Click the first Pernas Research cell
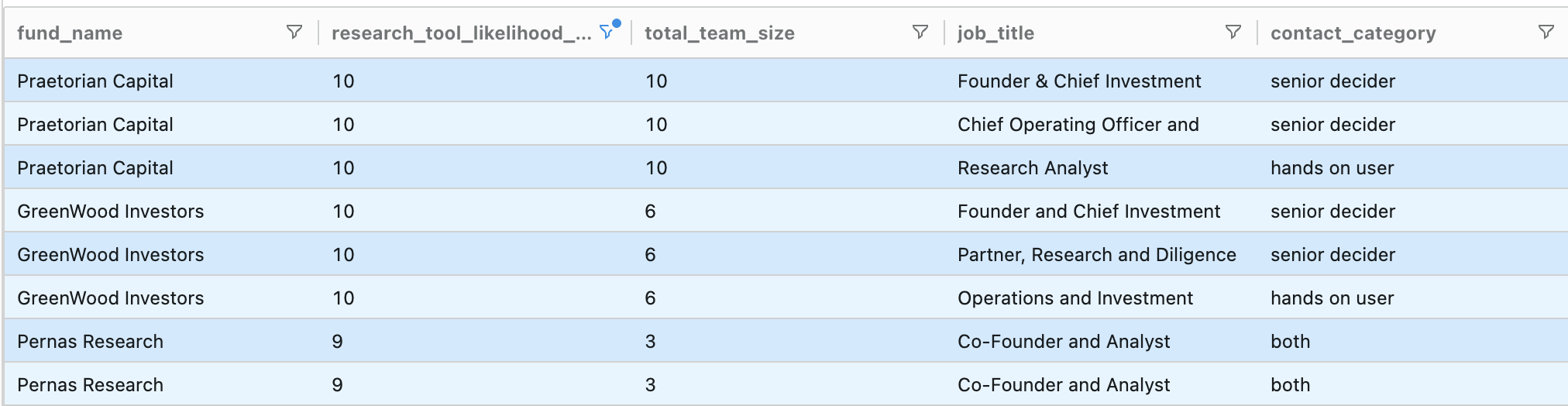 [x=90, y=342]
